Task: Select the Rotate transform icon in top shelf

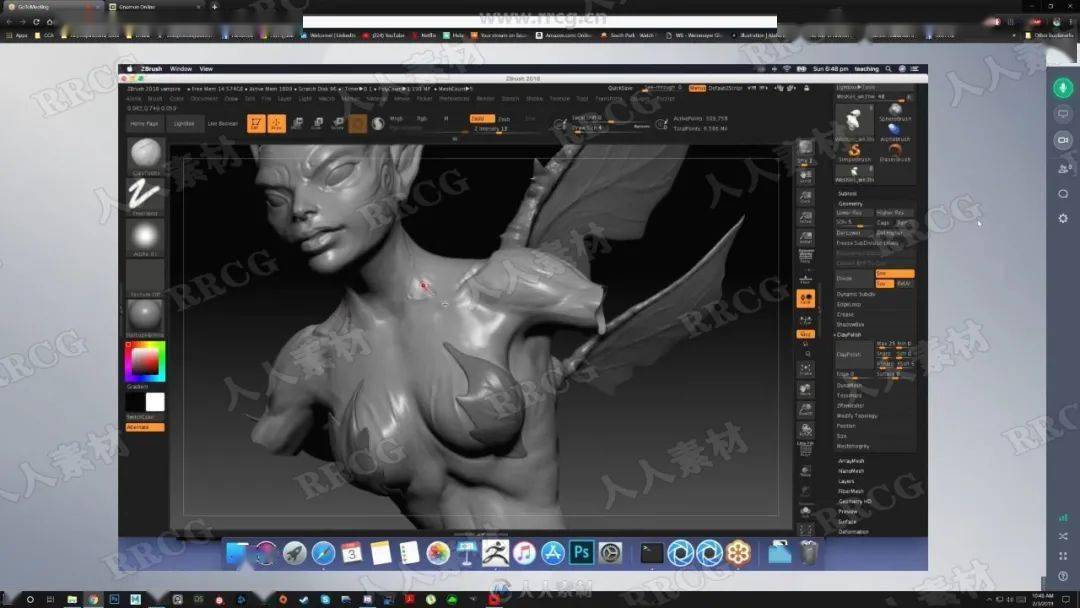Action: pyautogui.click(x=338, y=123)
